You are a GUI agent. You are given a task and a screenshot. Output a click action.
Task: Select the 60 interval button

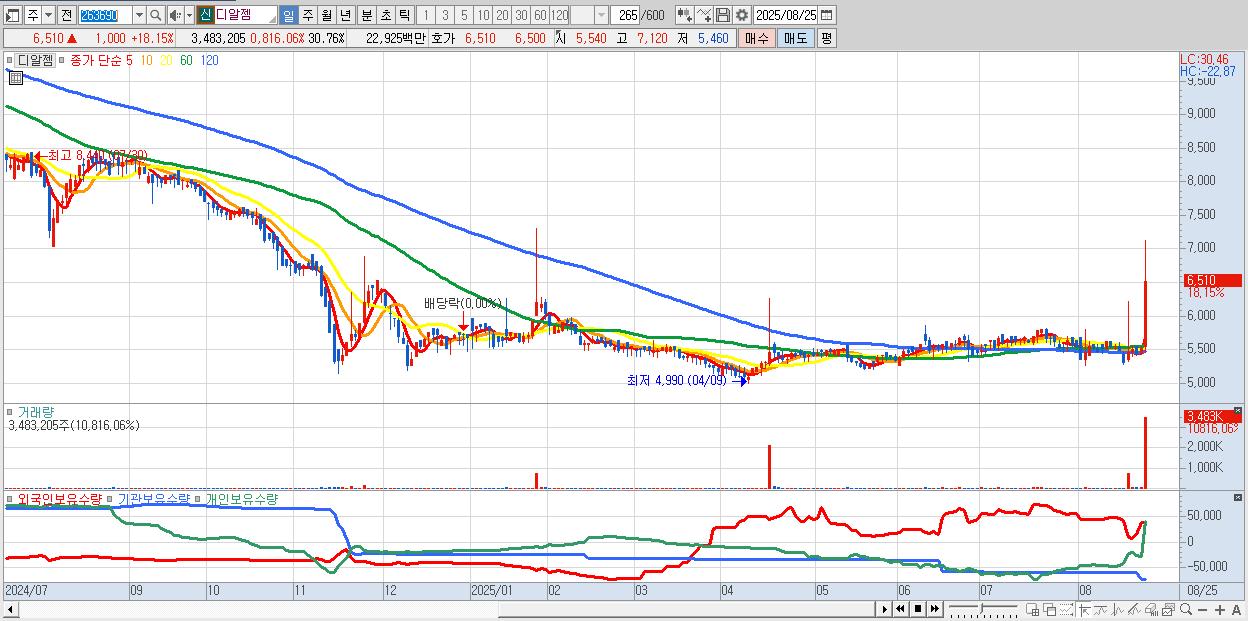pyautogui.click(x=540, y=15)
